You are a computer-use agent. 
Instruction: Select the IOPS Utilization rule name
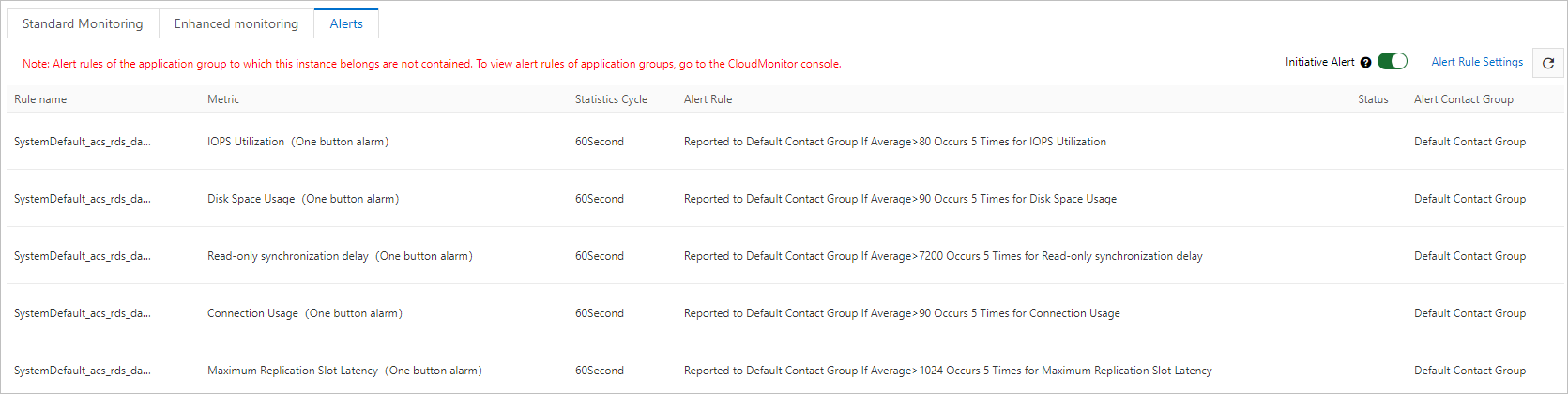(83, 142)
